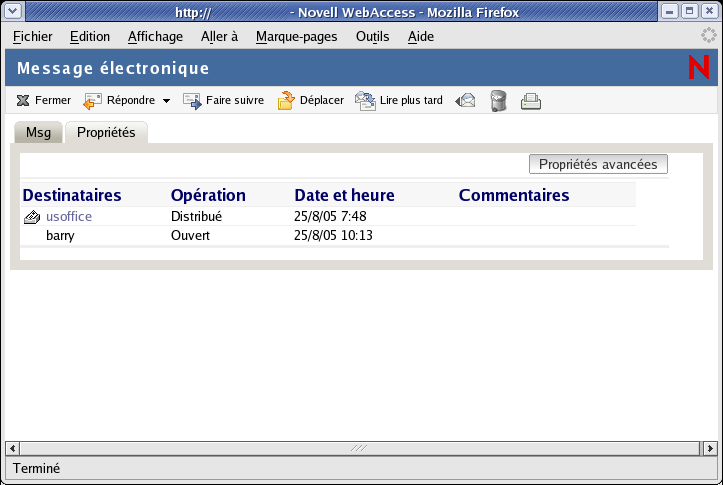This screenshot has height=485, width=723.
Task: Select the Propriétés tab
Action: [106, 132]
